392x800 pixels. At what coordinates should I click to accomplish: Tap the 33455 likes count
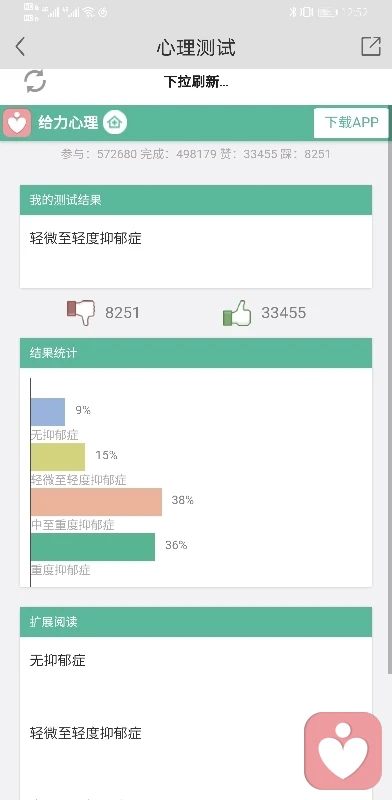pyautogui.click(x=284, y=312)
